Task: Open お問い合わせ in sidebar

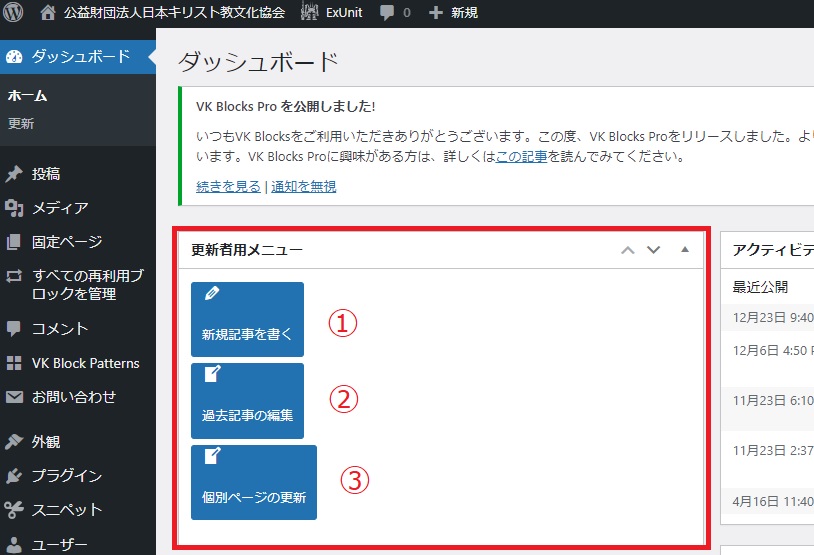Action: coord(73,397)
